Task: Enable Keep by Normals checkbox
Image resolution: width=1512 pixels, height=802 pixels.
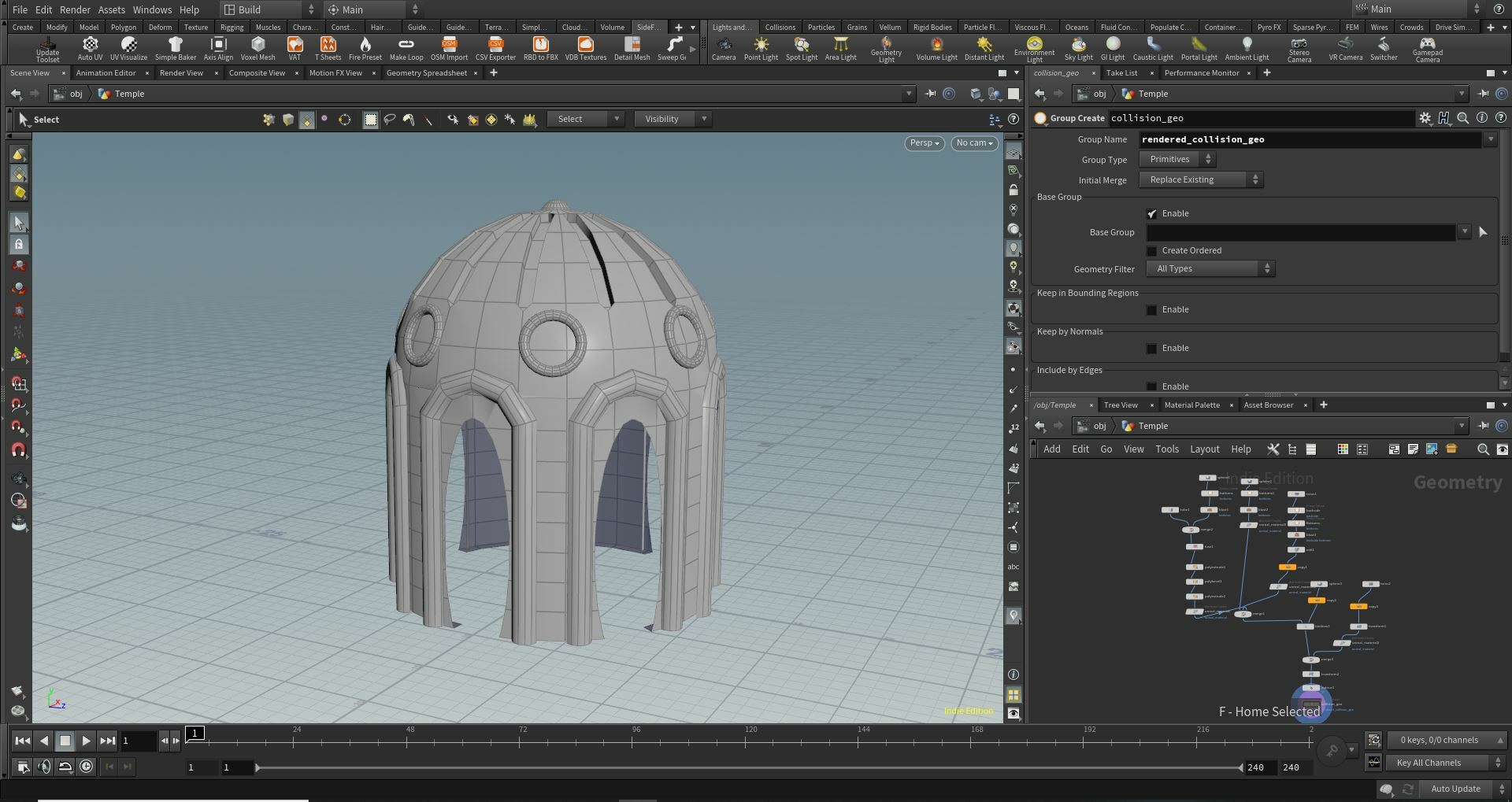Action: point(1152,349)
